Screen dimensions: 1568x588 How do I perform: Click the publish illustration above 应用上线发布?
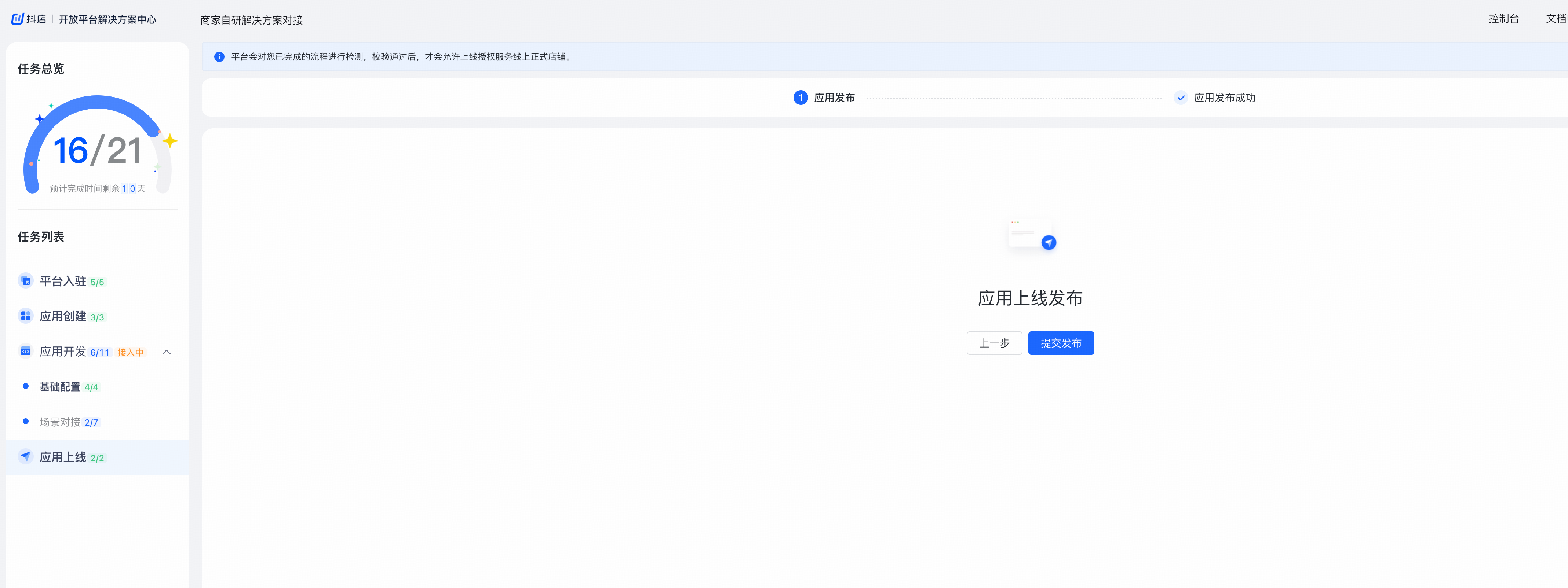1032,235
